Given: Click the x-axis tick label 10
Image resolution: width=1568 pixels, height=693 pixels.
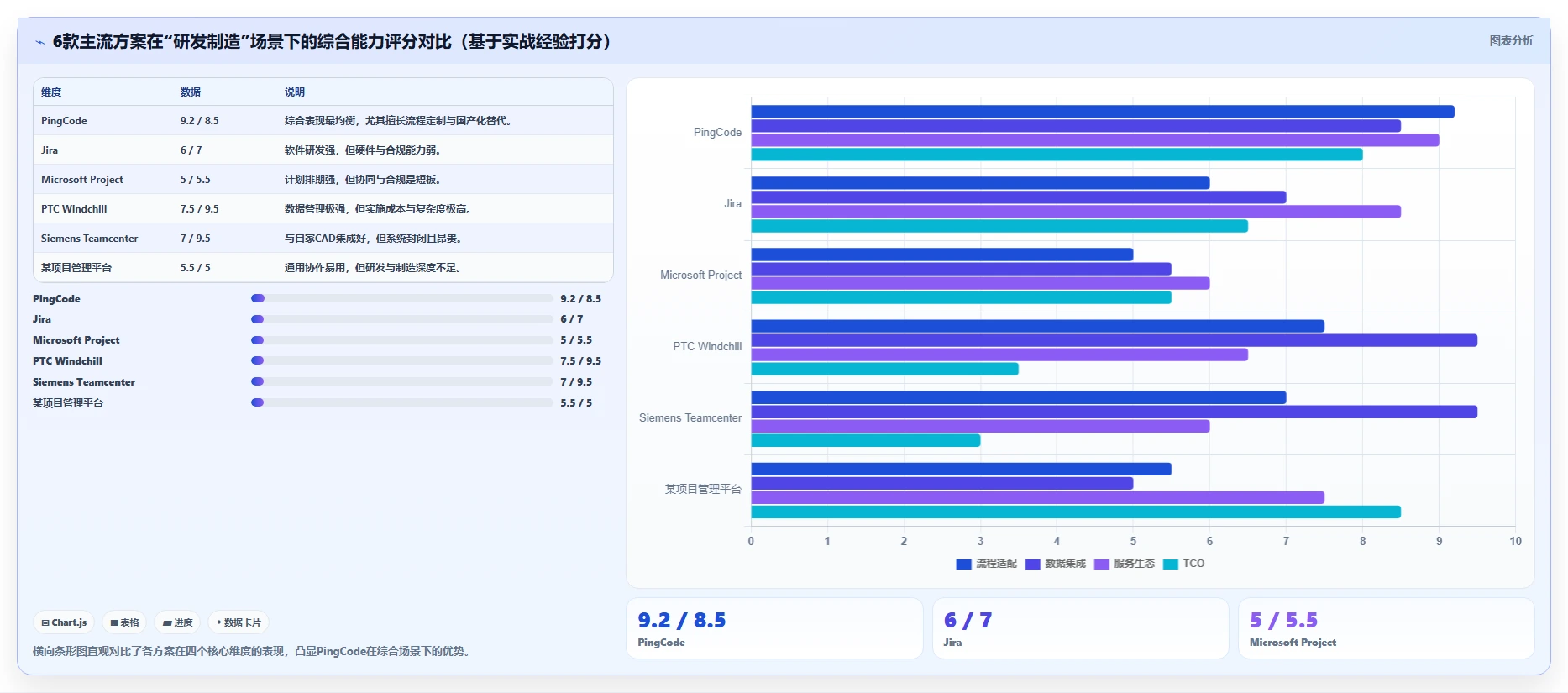Looking at the screenshot, I should pyautogui.click(x=1515, y=541).
